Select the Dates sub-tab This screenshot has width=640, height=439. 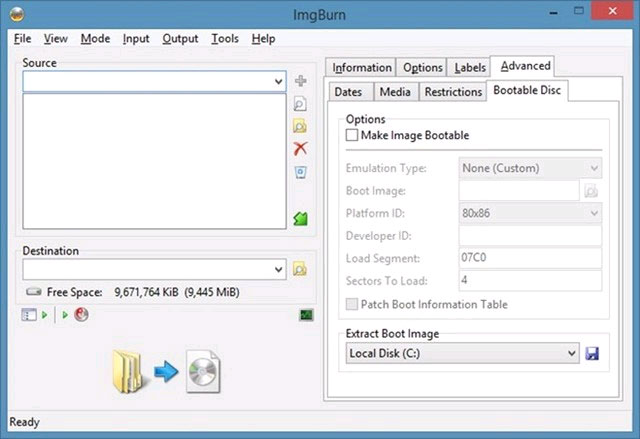(348, 92)
